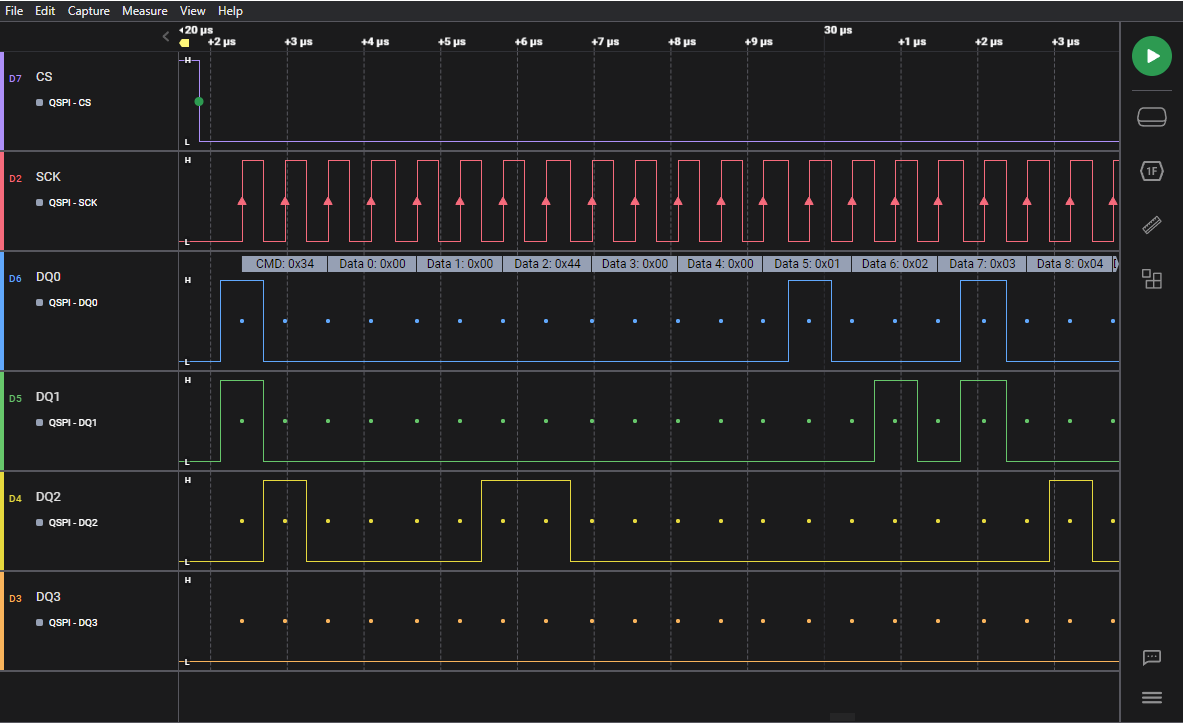The height and width of the screenshot is (723, 1183).
Task: Open the hamburger main menu icon
Action: 1152,697
